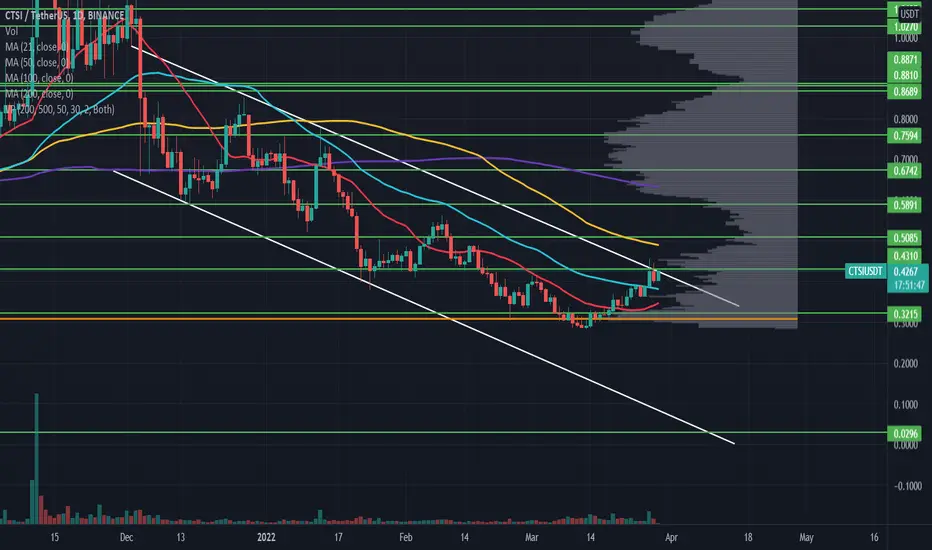The height and width of the screenshot is (550, 932).
Task: Select the VP (200, 500, 50, 30, 2, Both) legend
Action: (59, 109)
